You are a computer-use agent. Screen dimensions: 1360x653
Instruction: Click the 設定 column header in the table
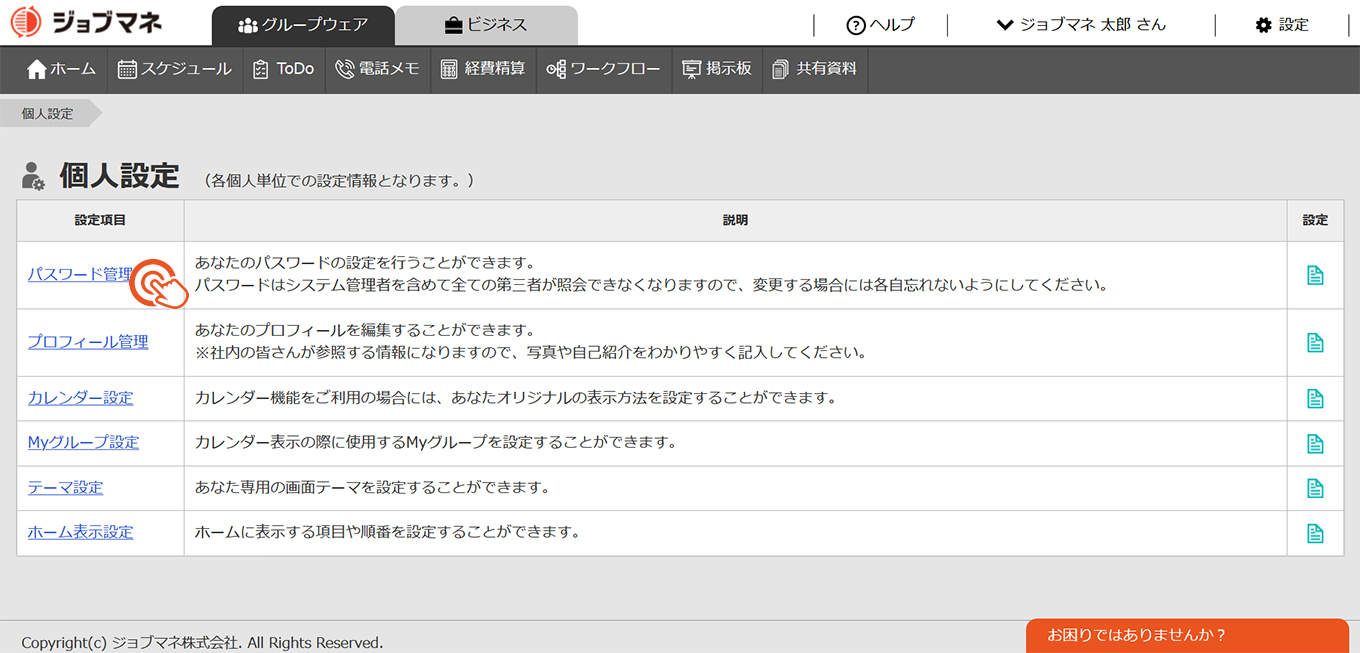pos(1315,220)
